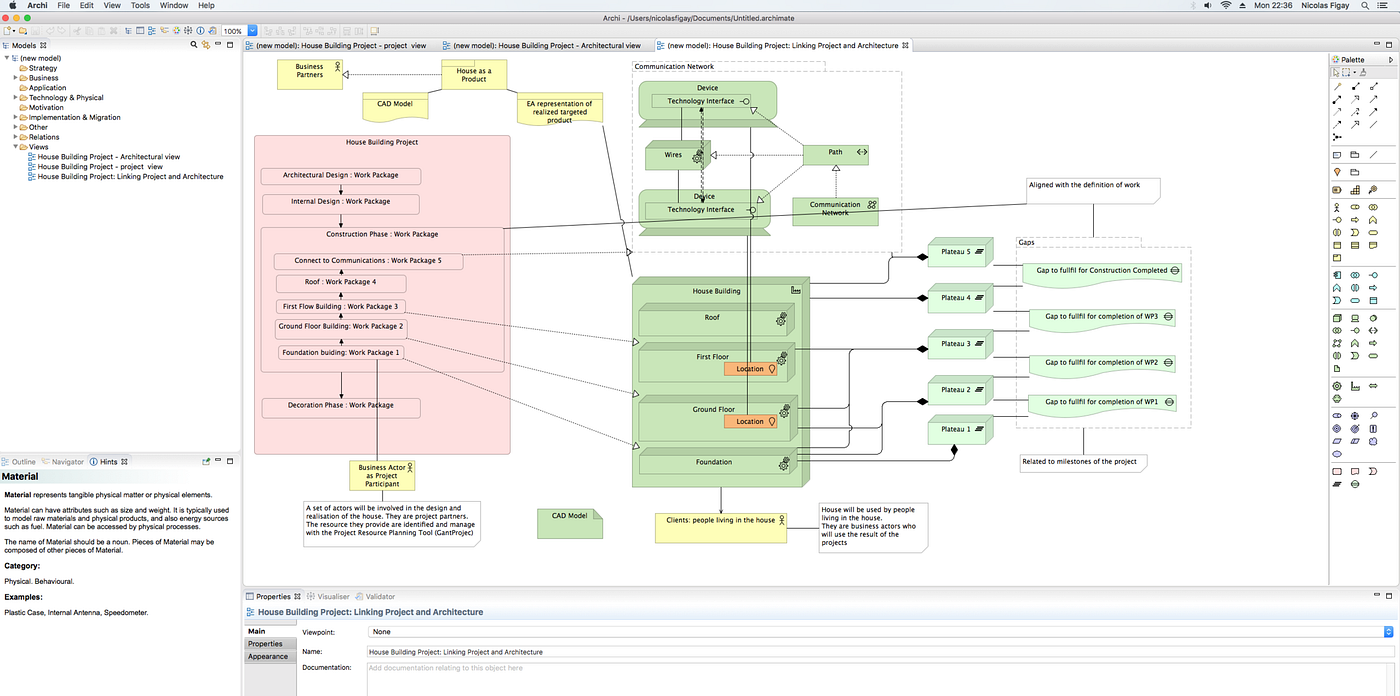The width and height of the screenshot is (1400, 696).
Task: Select the Location pin icon in Palette
Action: click(x=1337, y=172)
